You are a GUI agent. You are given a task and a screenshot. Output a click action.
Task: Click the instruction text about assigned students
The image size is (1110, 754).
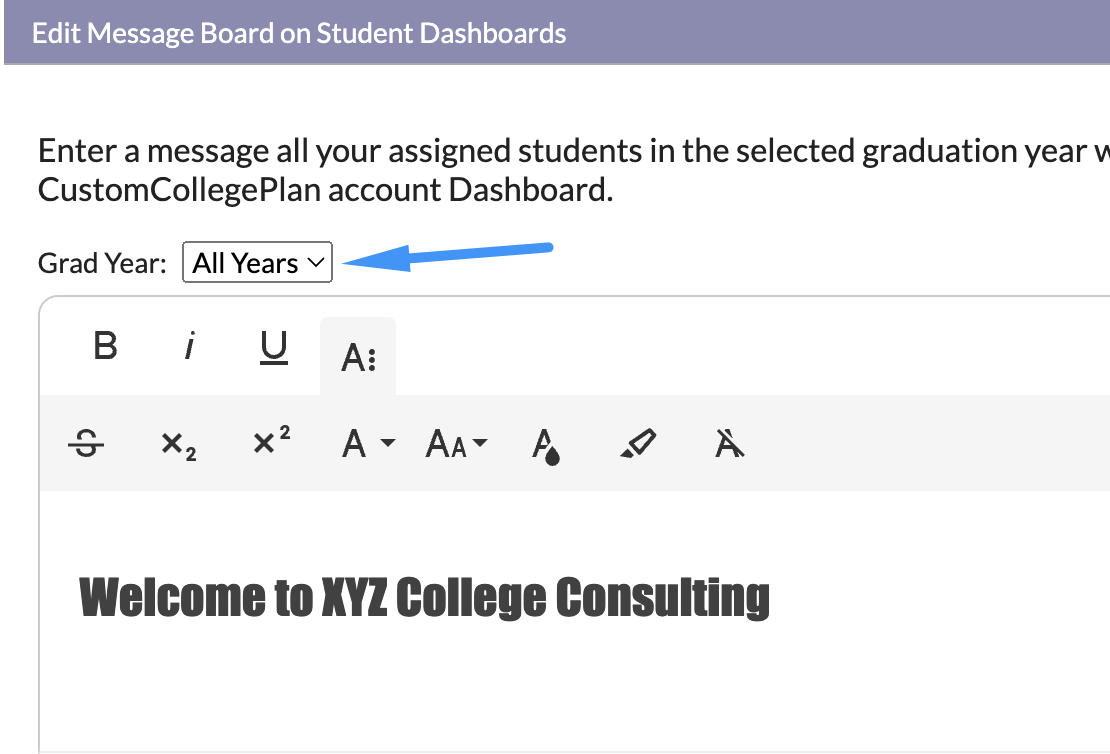click(x=573, y=170)
